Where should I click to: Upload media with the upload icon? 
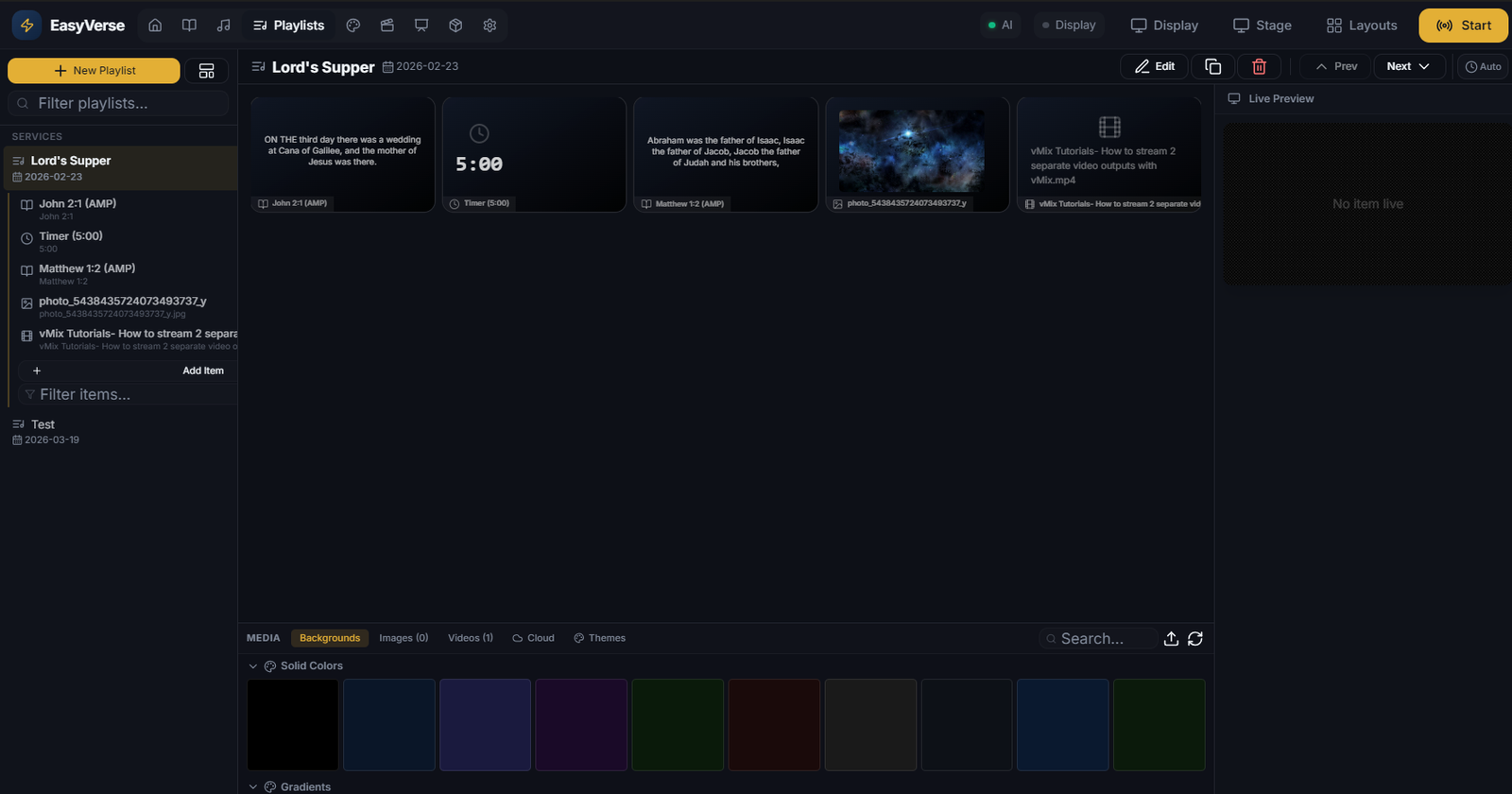(x=1171, y=639)
